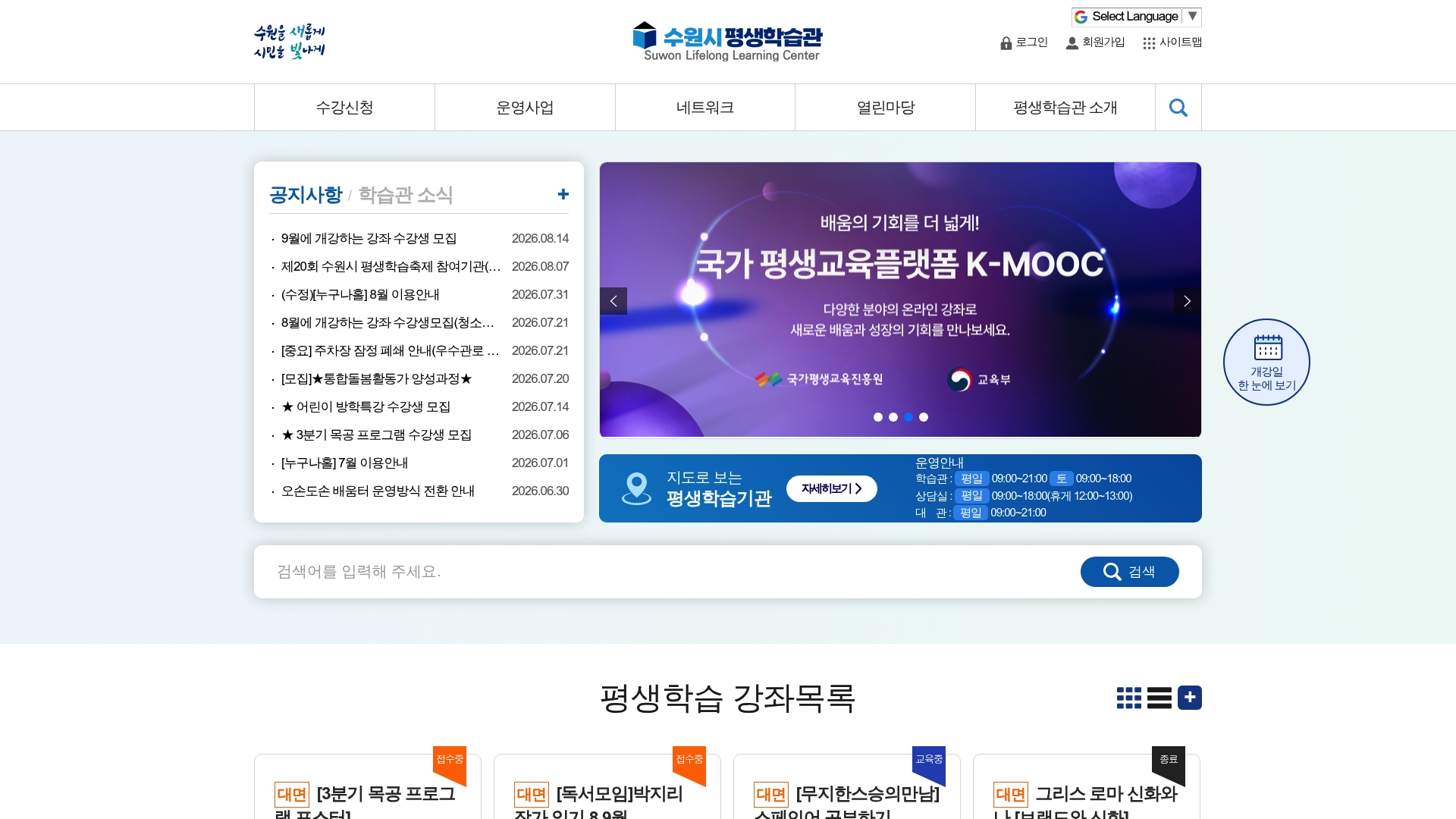Screen dimensions: 1456x819
Task: Open notice [모집]★통합돌봄활동가 양성과정★
Action: 376,378
